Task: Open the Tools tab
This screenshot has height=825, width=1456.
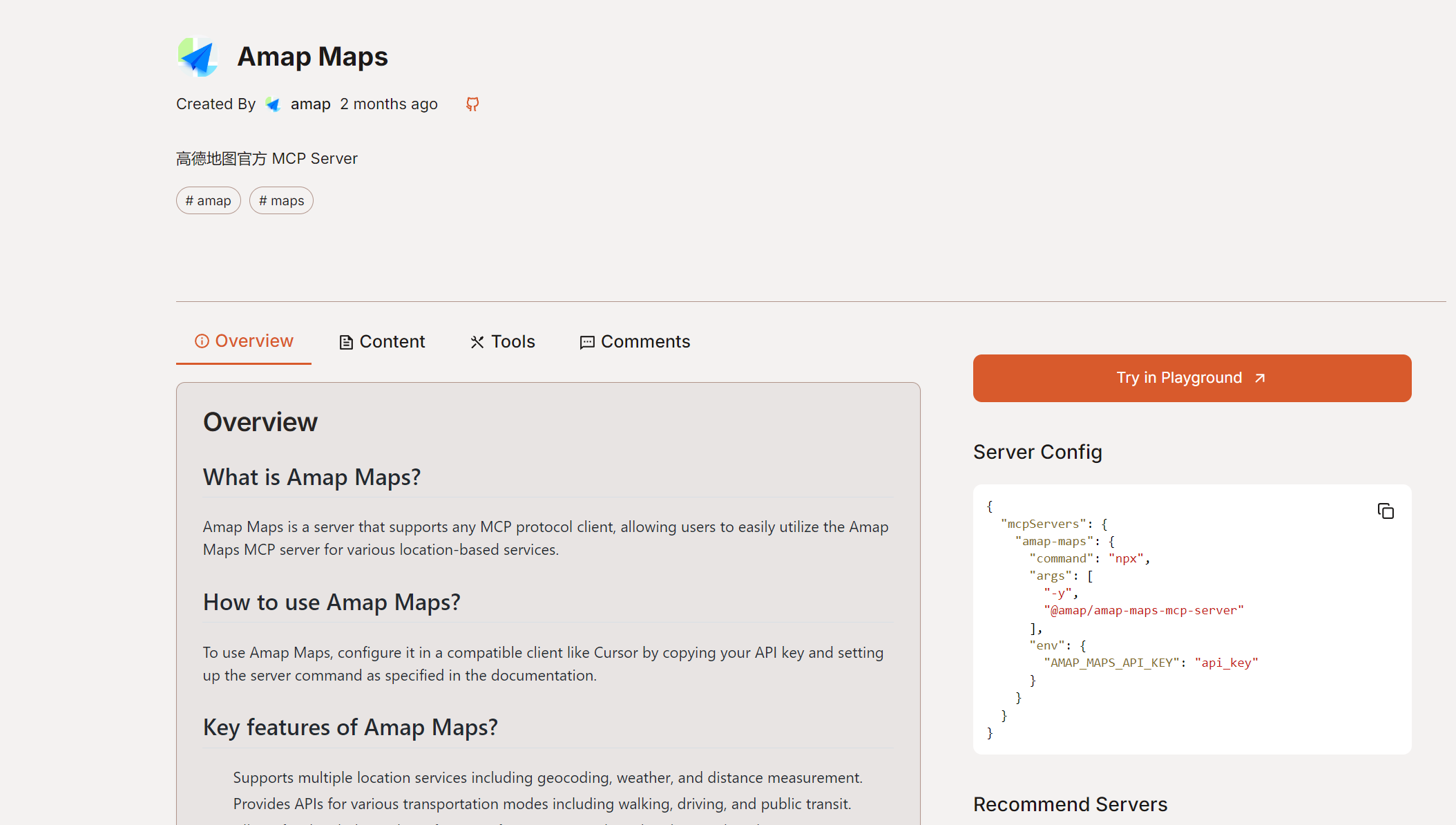Action: [503, 342]
